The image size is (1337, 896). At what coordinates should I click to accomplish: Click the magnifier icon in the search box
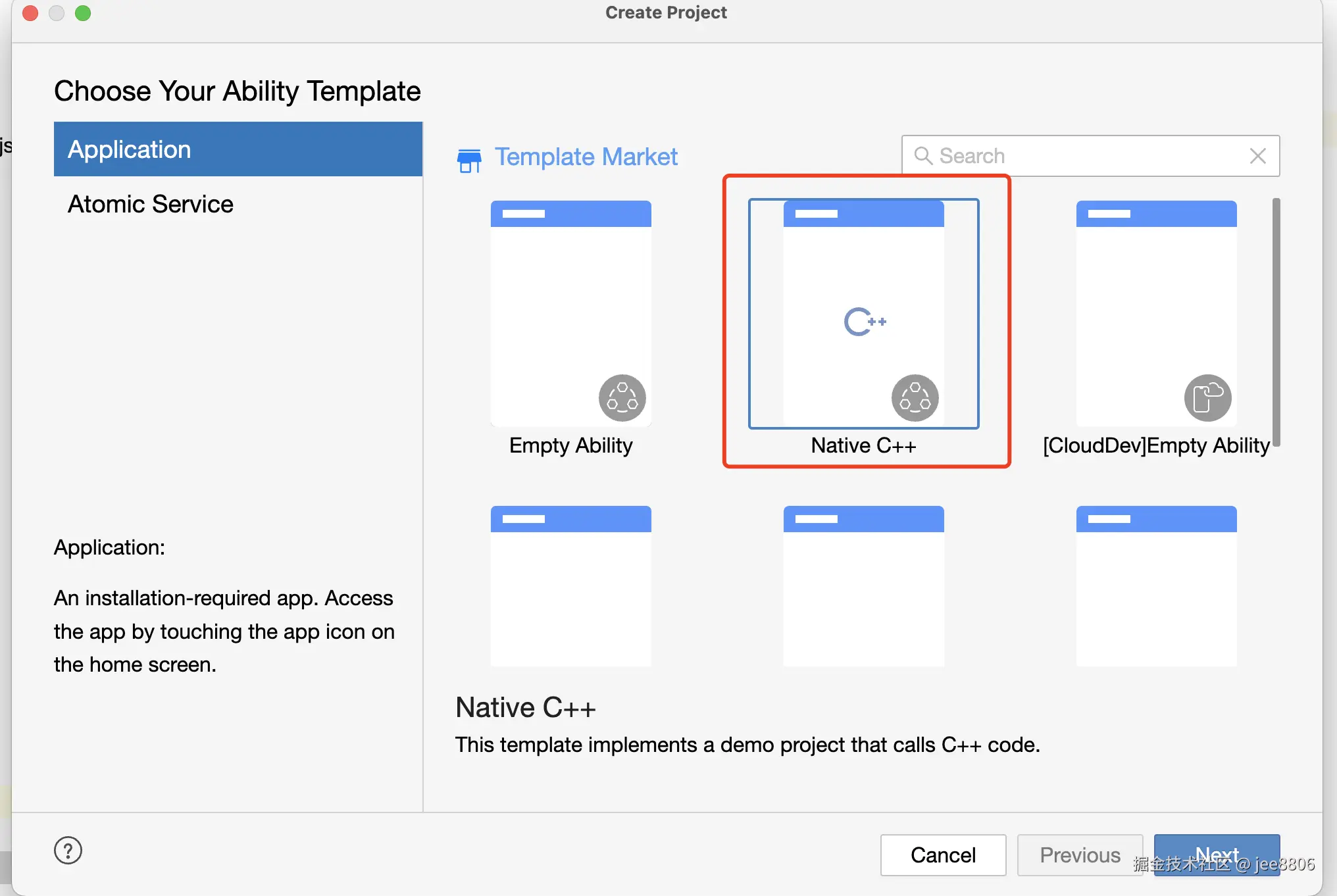[x=923, y=156]
